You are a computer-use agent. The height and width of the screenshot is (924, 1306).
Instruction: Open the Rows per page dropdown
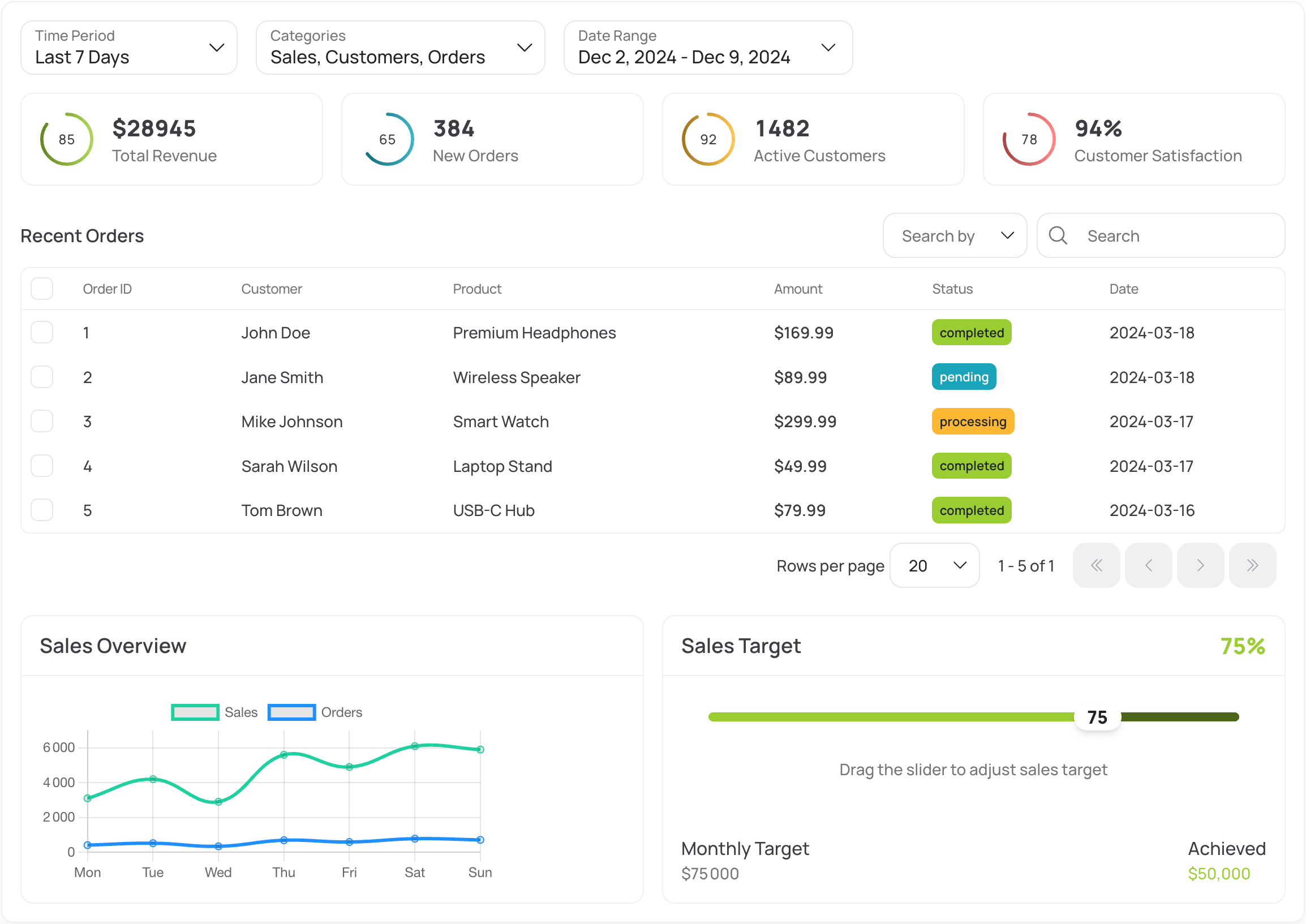[x=934, y=565]
